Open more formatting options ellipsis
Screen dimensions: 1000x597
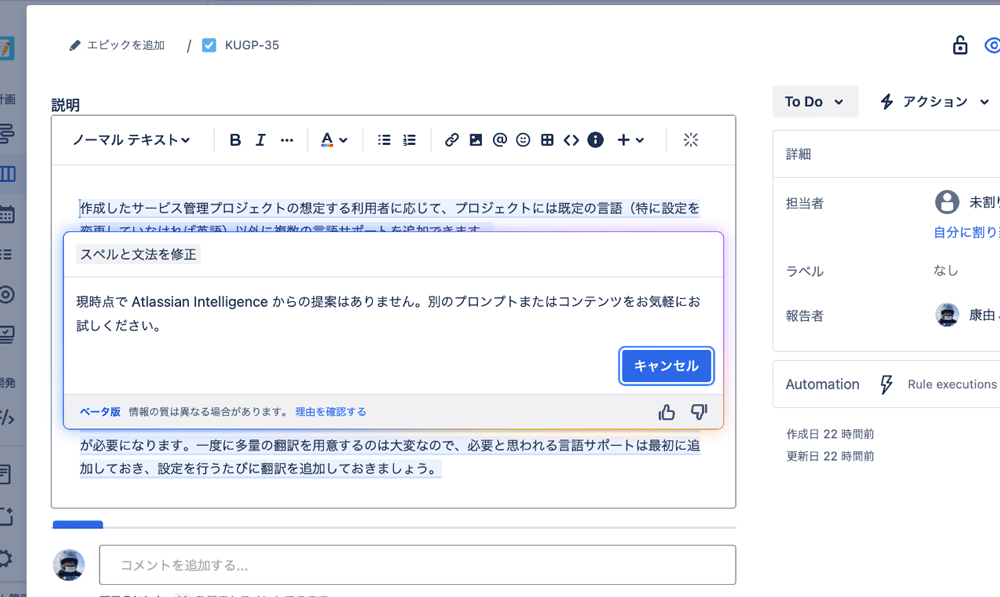point(287,140)
